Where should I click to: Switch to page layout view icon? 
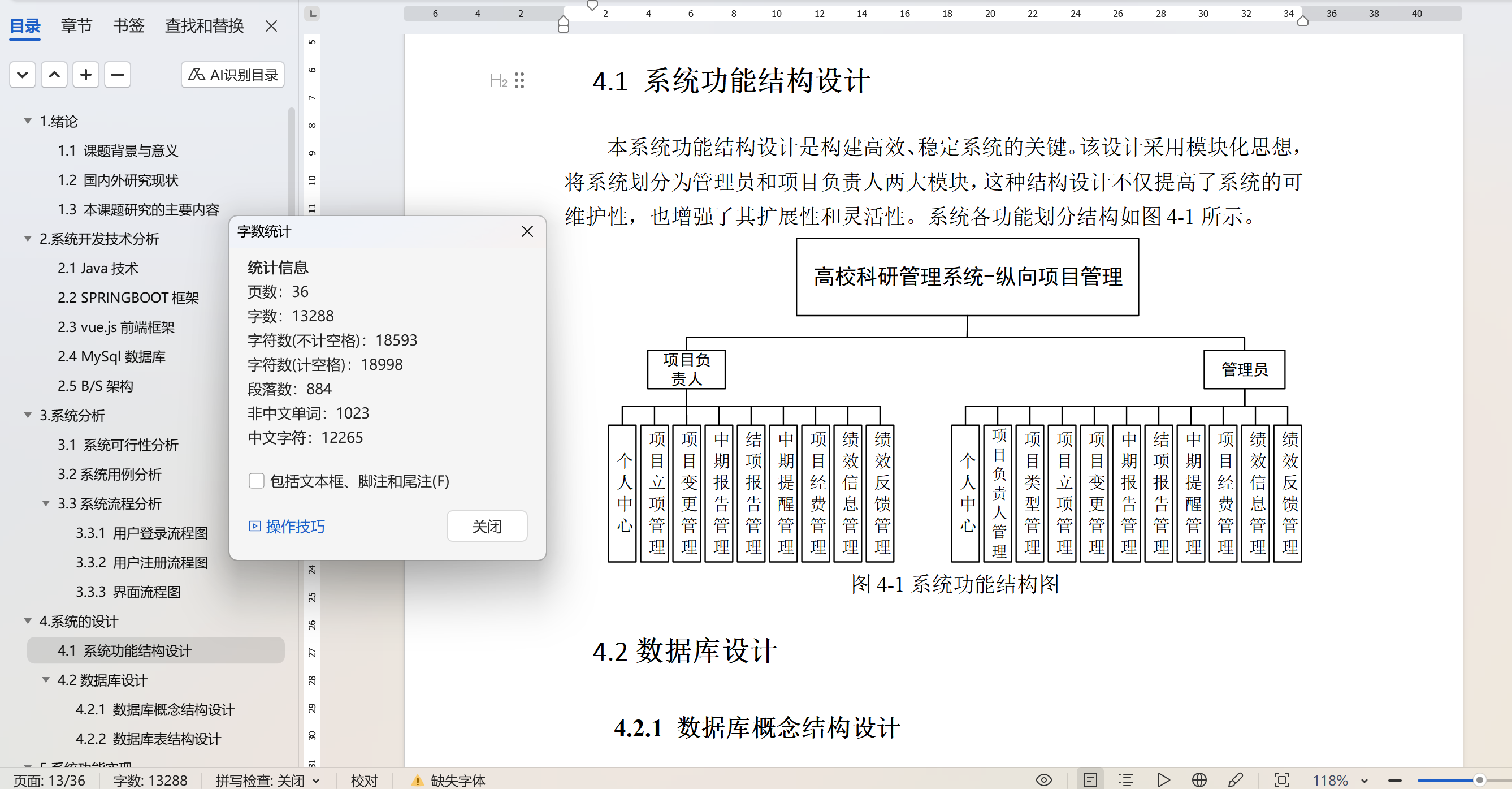tap(1089, 779)
